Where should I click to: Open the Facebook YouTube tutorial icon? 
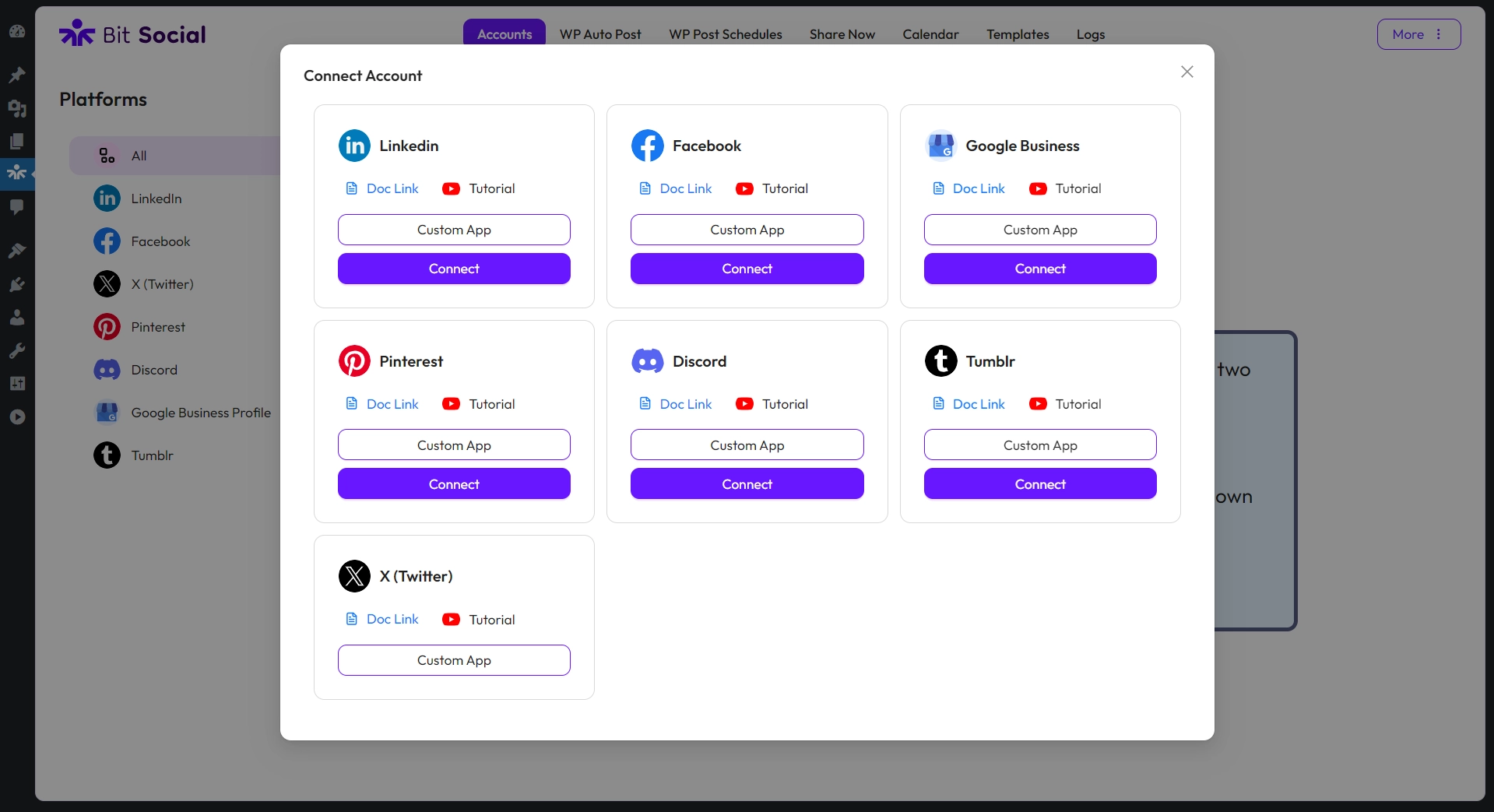[744, 188]
